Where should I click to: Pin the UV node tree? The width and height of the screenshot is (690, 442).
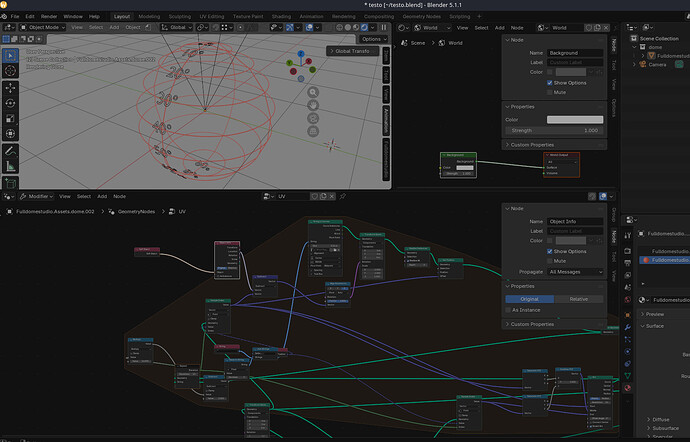click(342, 196)
